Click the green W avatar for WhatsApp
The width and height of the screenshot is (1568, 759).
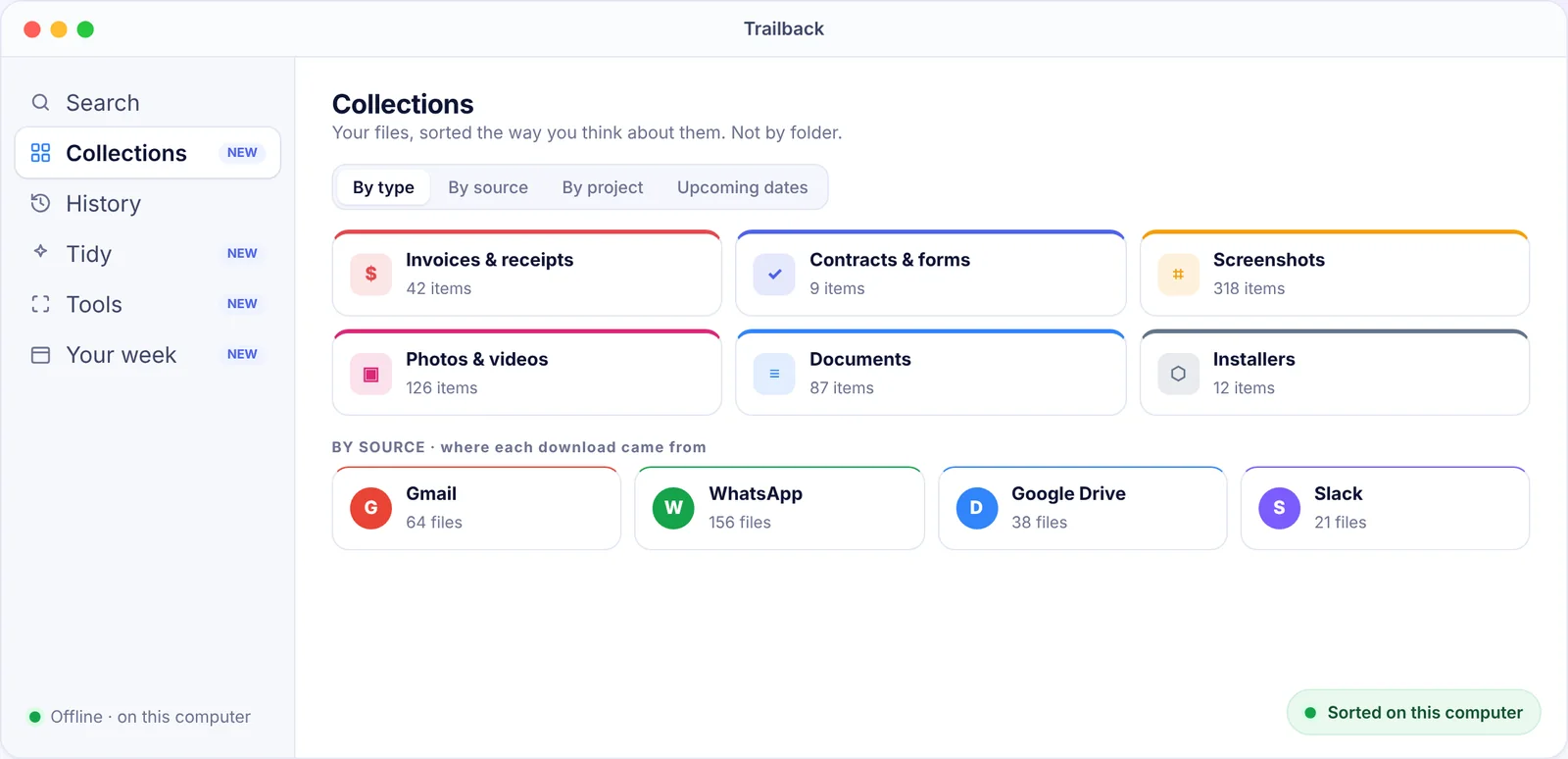pos(673,508)
